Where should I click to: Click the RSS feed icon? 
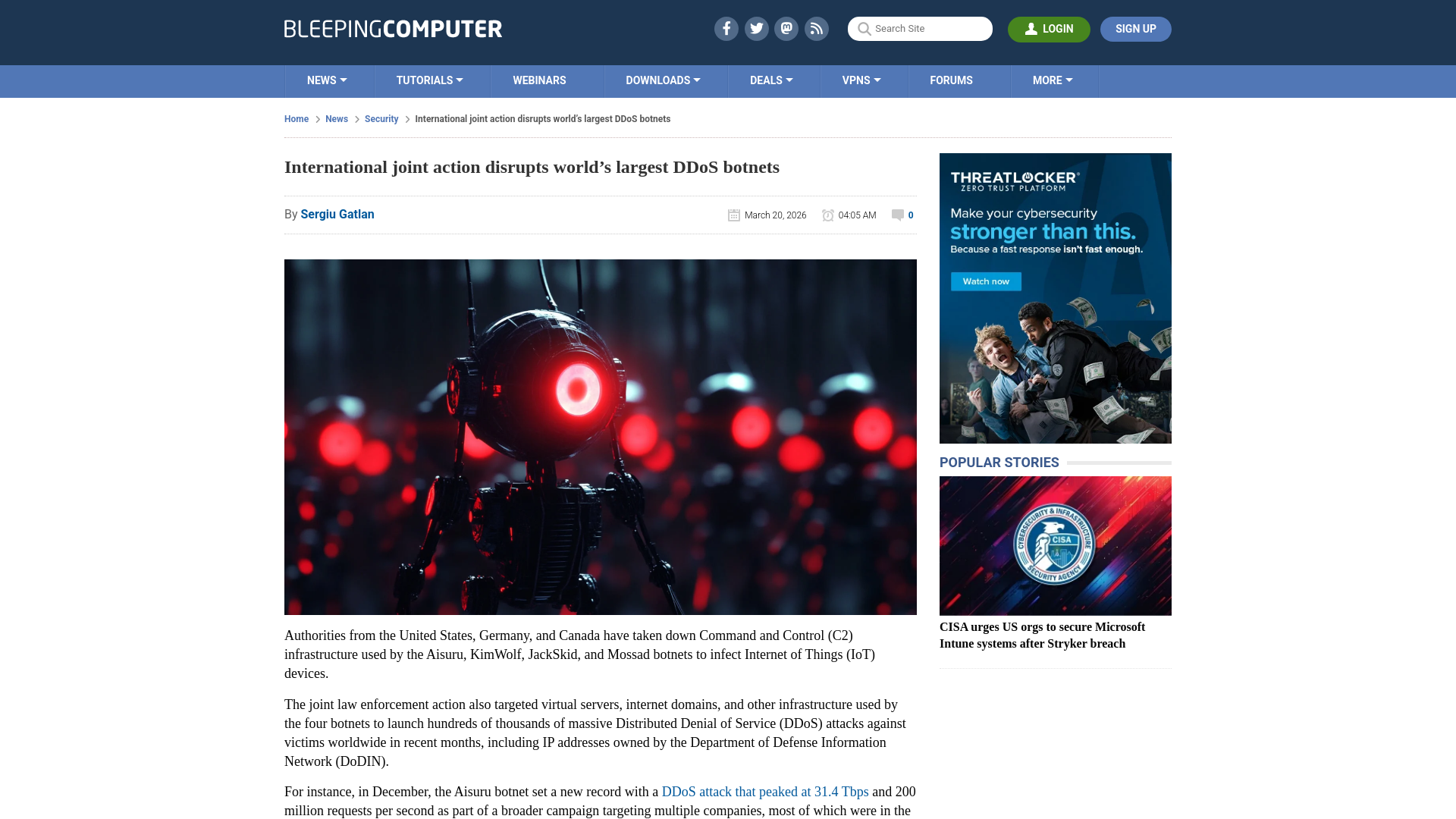[817, 29]
